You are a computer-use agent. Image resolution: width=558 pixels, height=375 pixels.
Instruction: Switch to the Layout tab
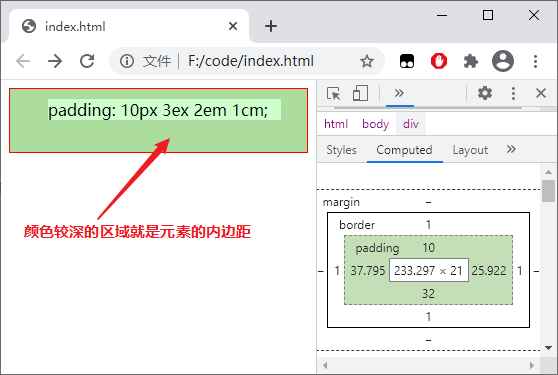(470, 150)
